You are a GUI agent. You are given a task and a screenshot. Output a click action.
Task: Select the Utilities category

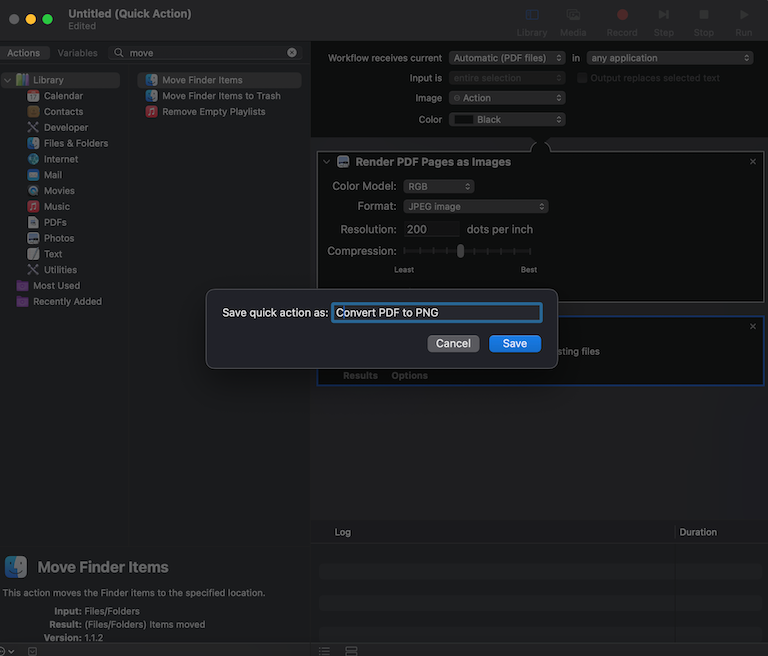click(59, 269)
